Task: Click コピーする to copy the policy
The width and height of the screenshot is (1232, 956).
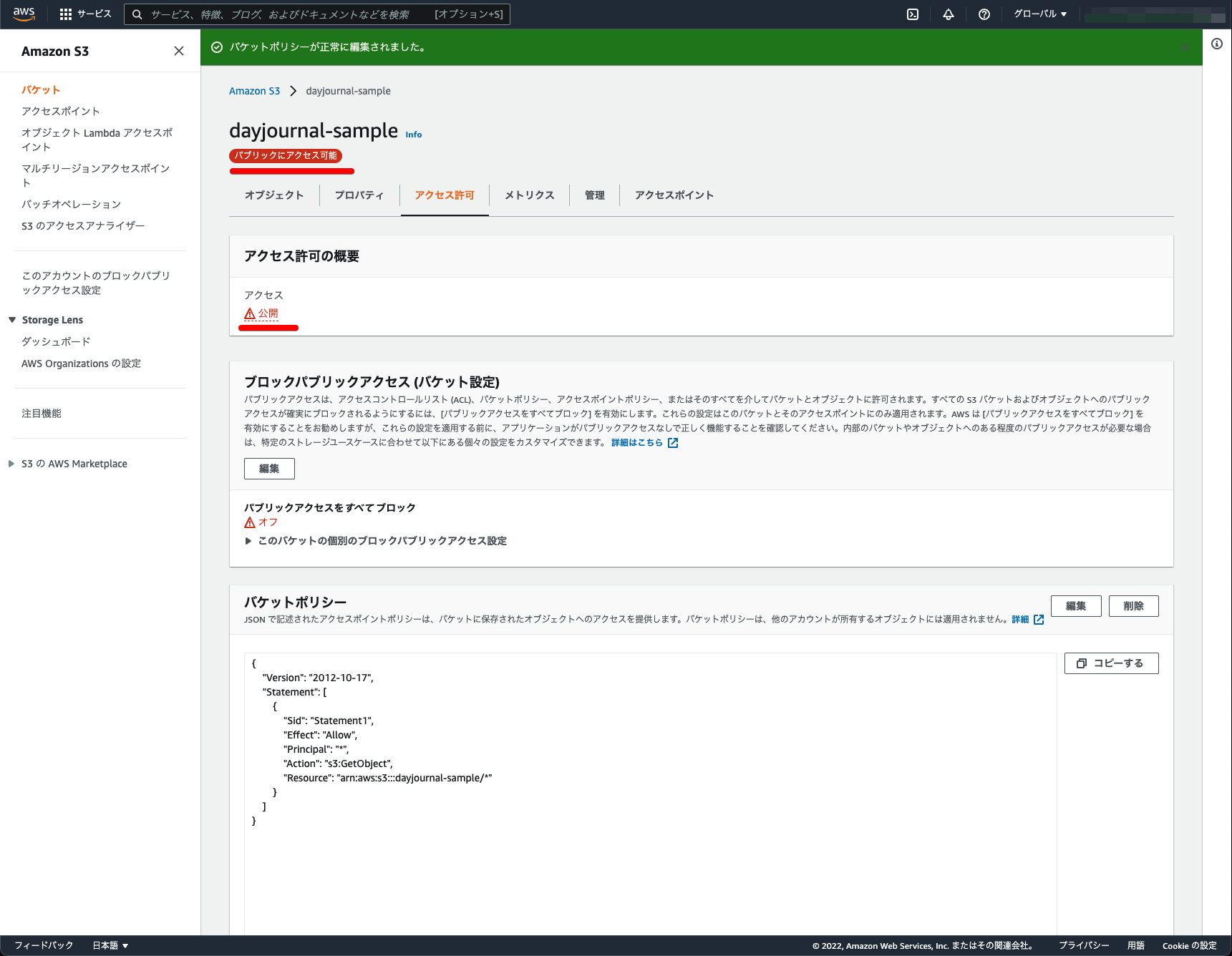Action: coord(1112,663)
